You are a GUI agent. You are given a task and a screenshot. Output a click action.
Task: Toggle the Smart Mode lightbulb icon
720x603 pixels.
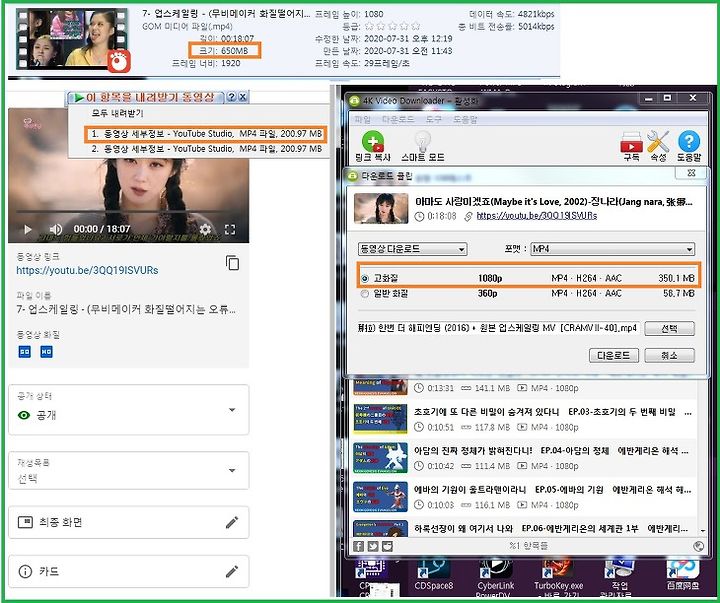pyautogui.click(x=422, y=142)
